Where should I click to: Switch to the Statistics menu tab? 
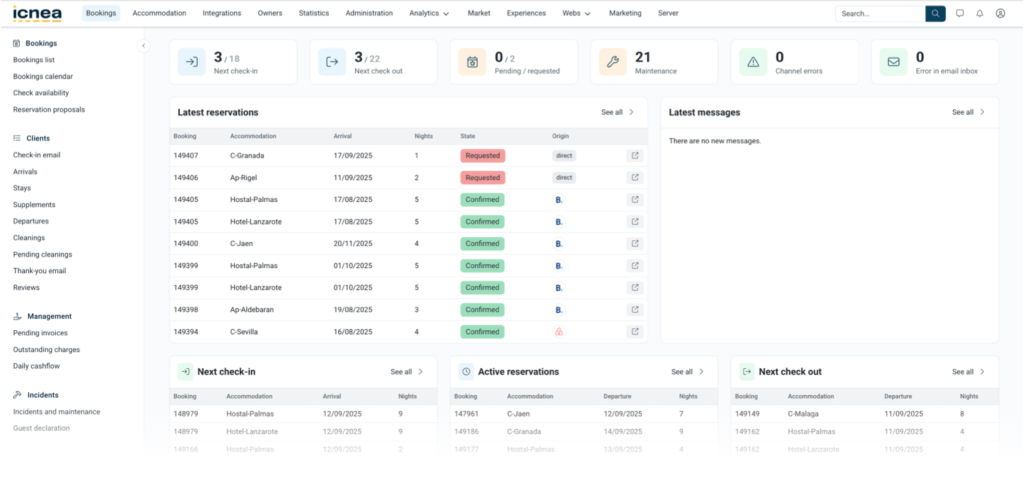point(313,14)
